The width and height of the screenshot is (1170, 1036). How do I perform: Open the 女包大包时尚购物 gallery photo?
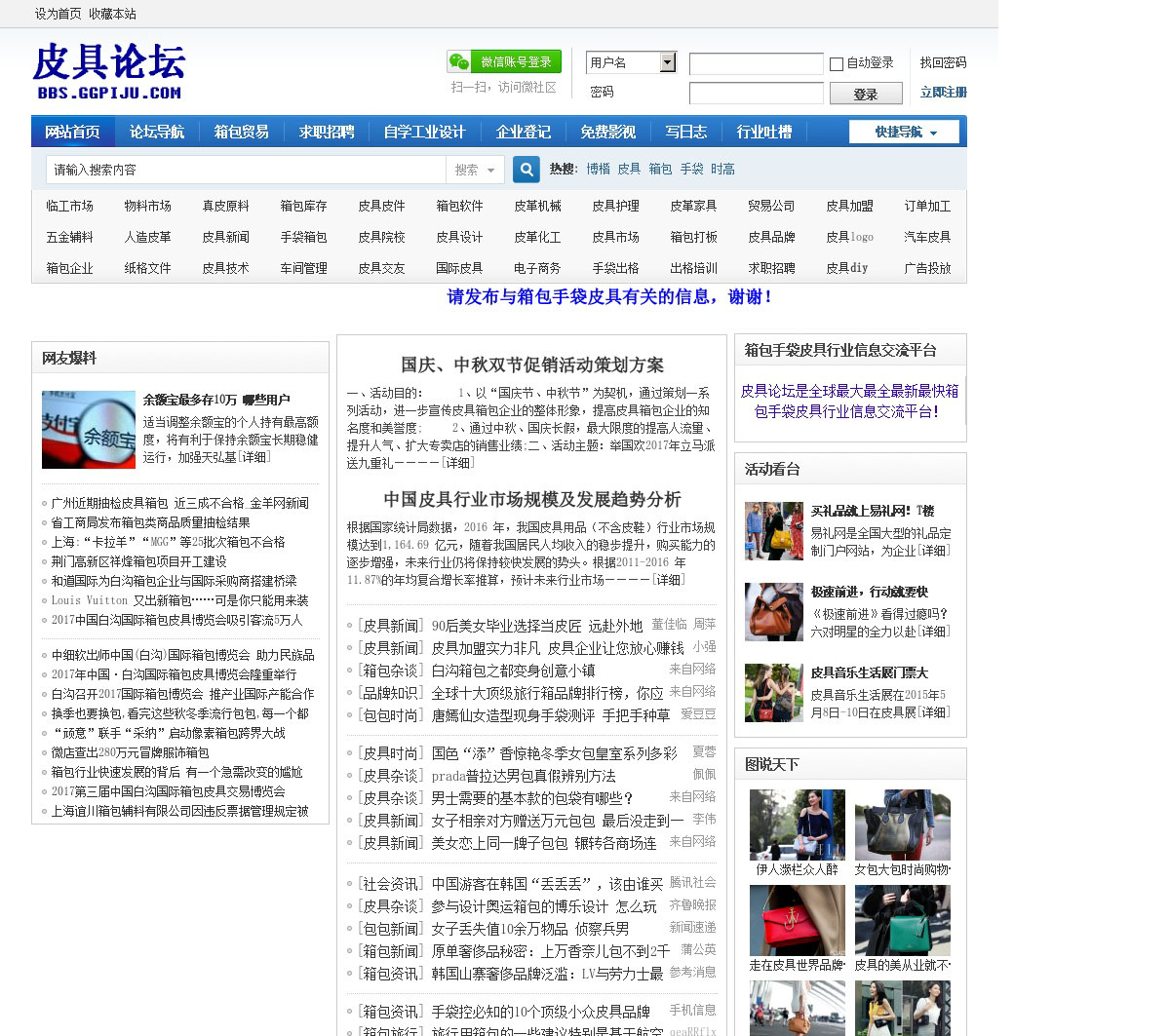[902, 825]
